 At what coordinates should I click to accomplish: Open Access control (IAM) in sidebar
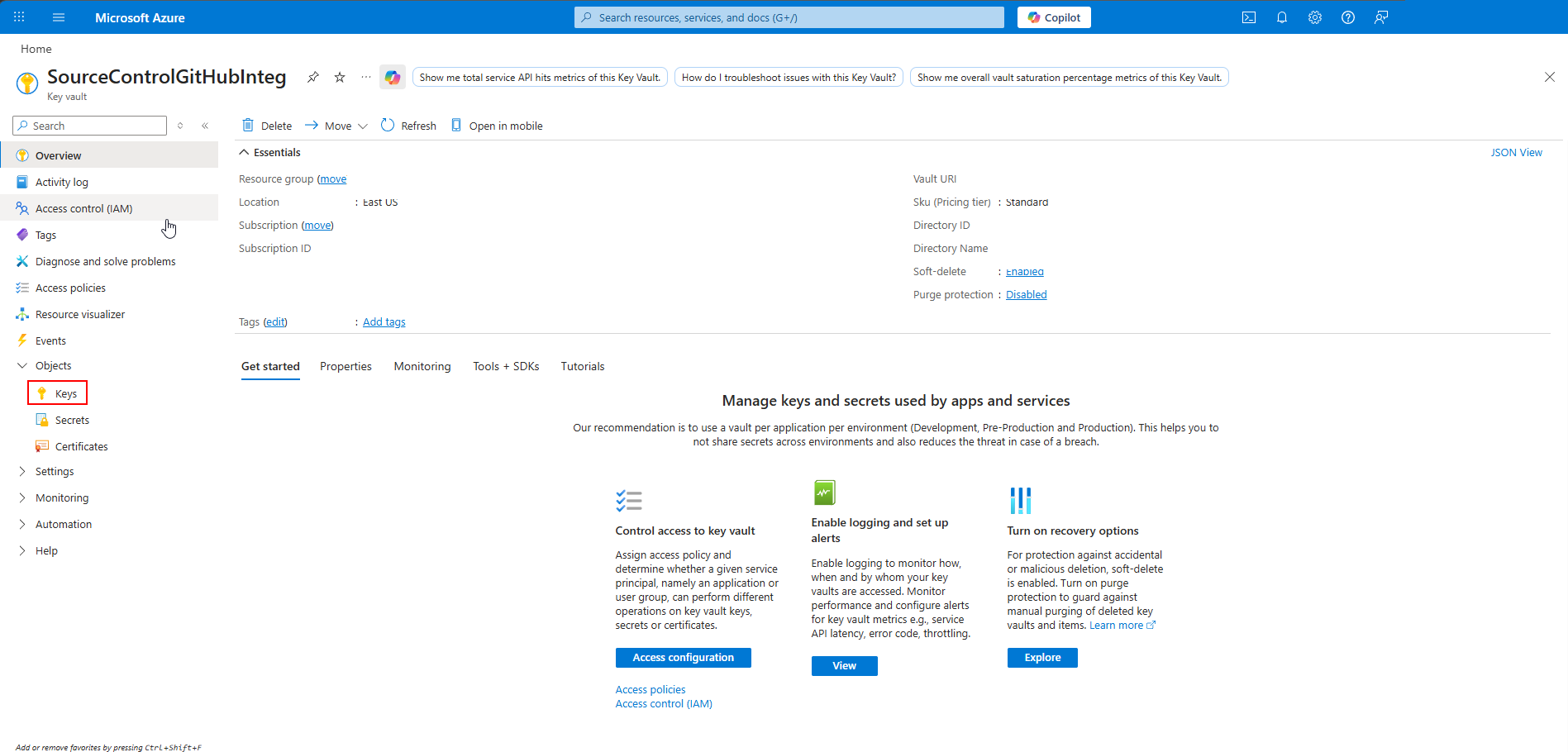[x=109, y=208]
